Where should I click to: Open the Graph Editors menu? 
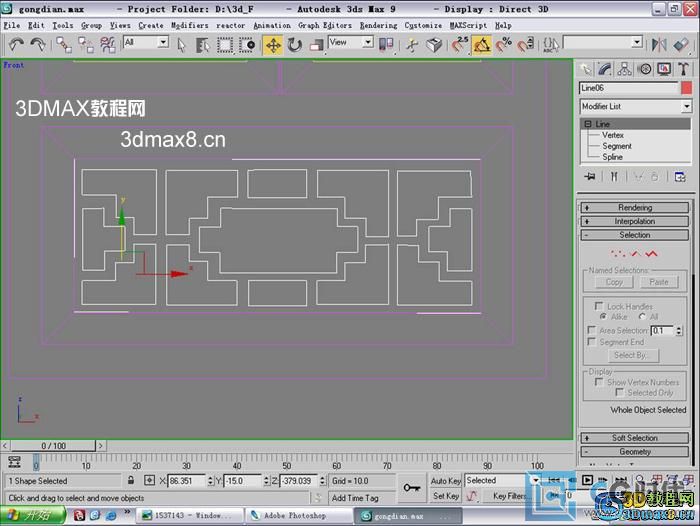(325, 25)
